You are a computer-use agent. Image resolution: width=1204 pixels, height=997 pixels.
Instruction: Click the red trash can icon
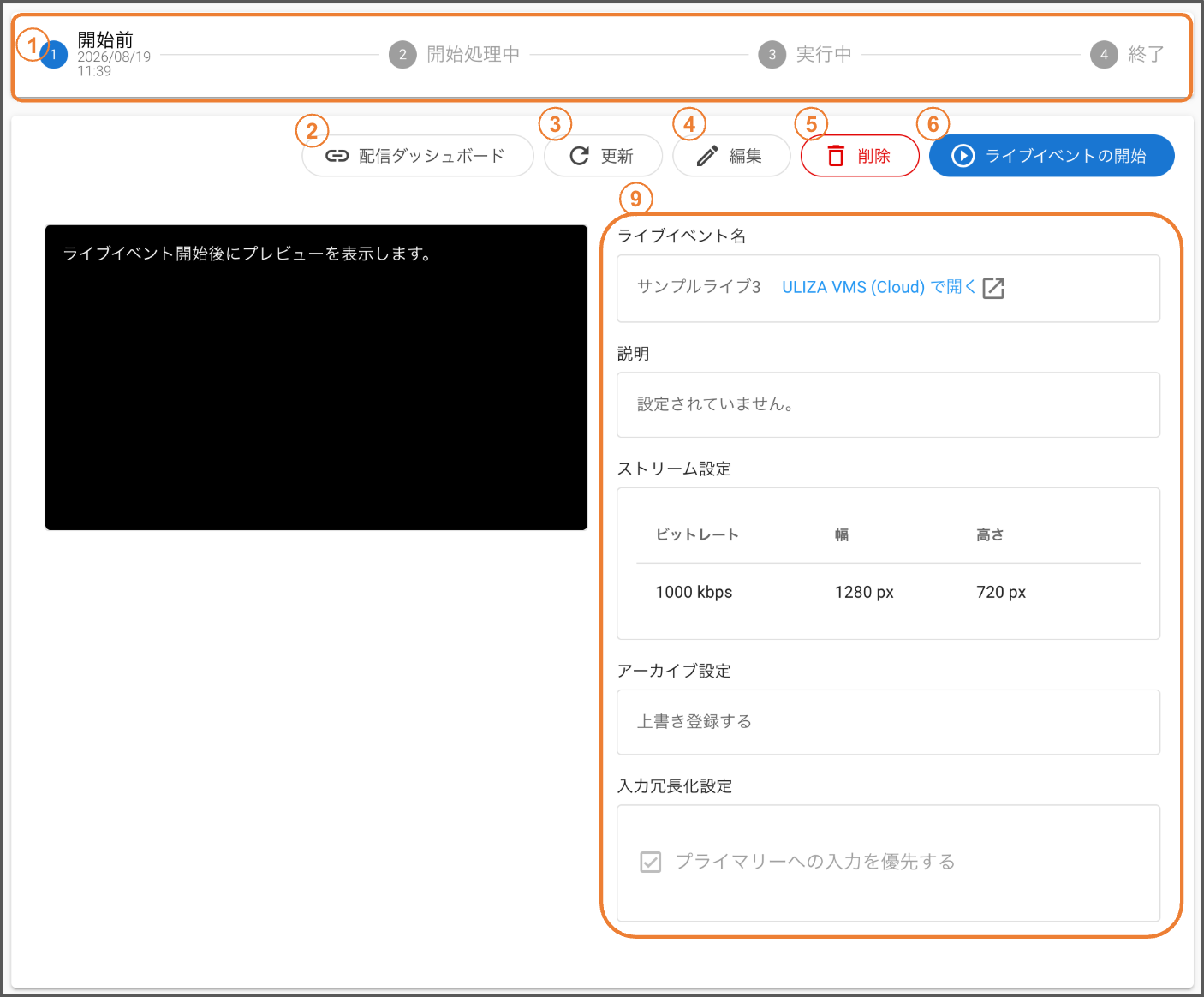click(836, 156)
